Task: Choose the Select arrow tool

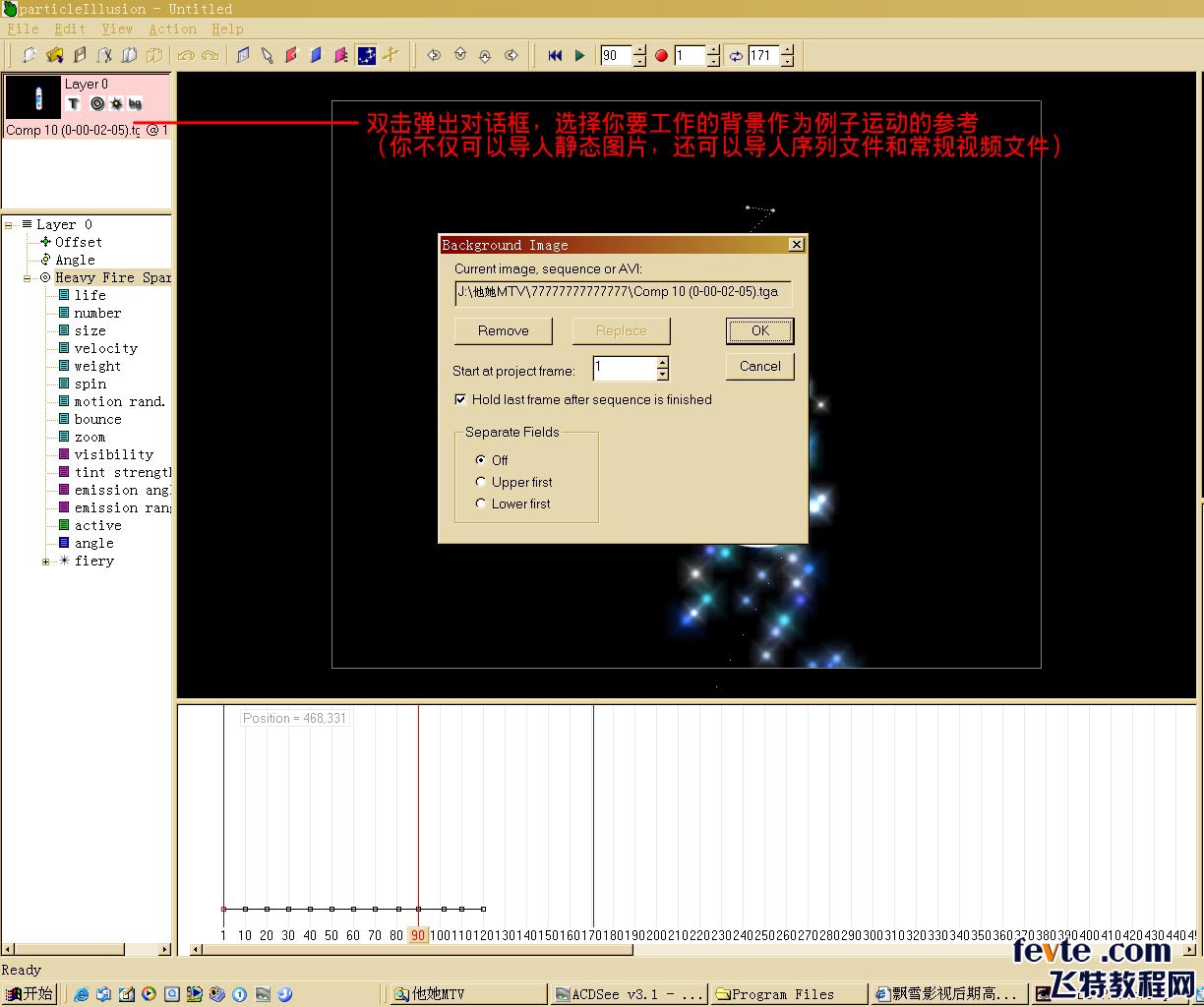Action: 268,56
